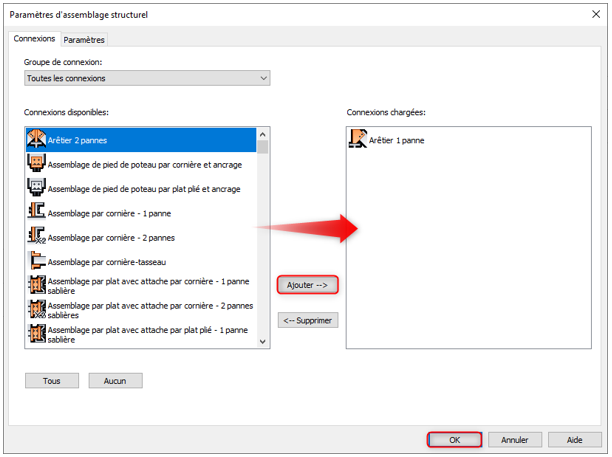
Task: Click the poteau par plat plié icon
Action: (x=37, y=187)
